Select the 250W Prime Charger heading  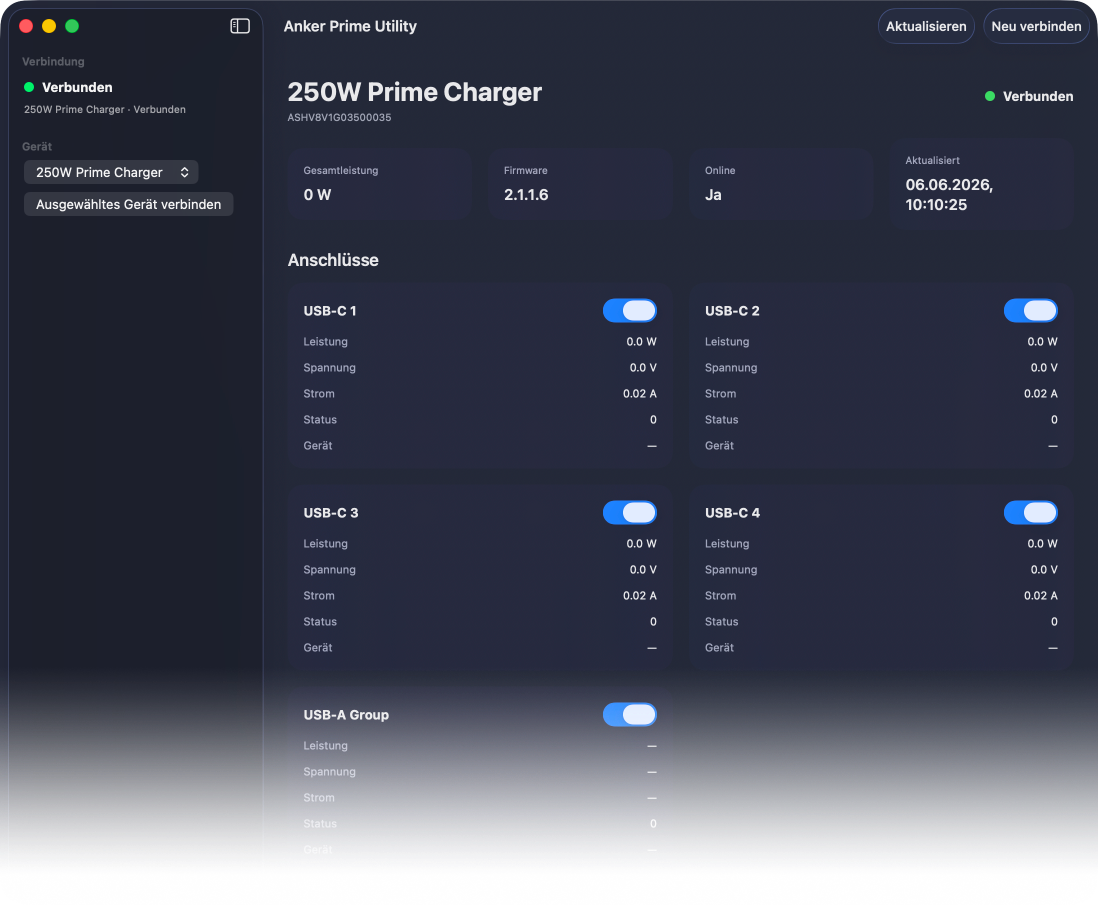[415, 92]
